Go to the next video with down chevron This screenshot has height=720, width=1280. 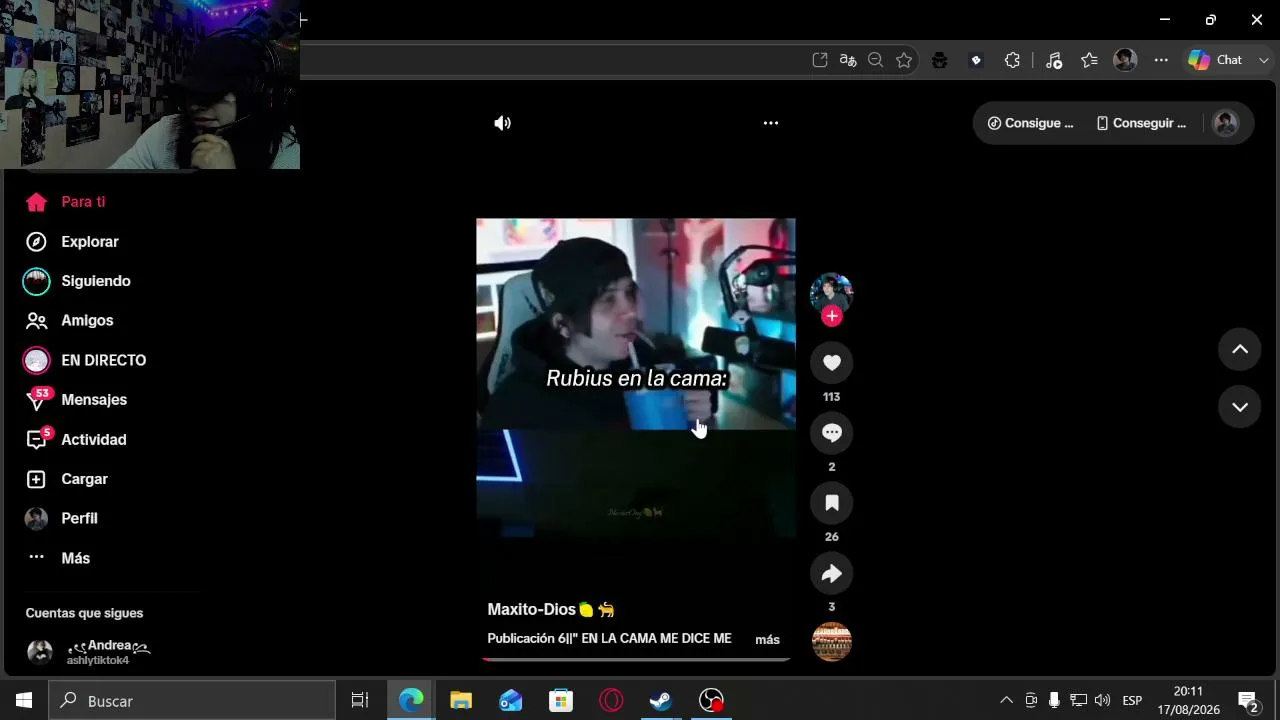[1240, 407]
